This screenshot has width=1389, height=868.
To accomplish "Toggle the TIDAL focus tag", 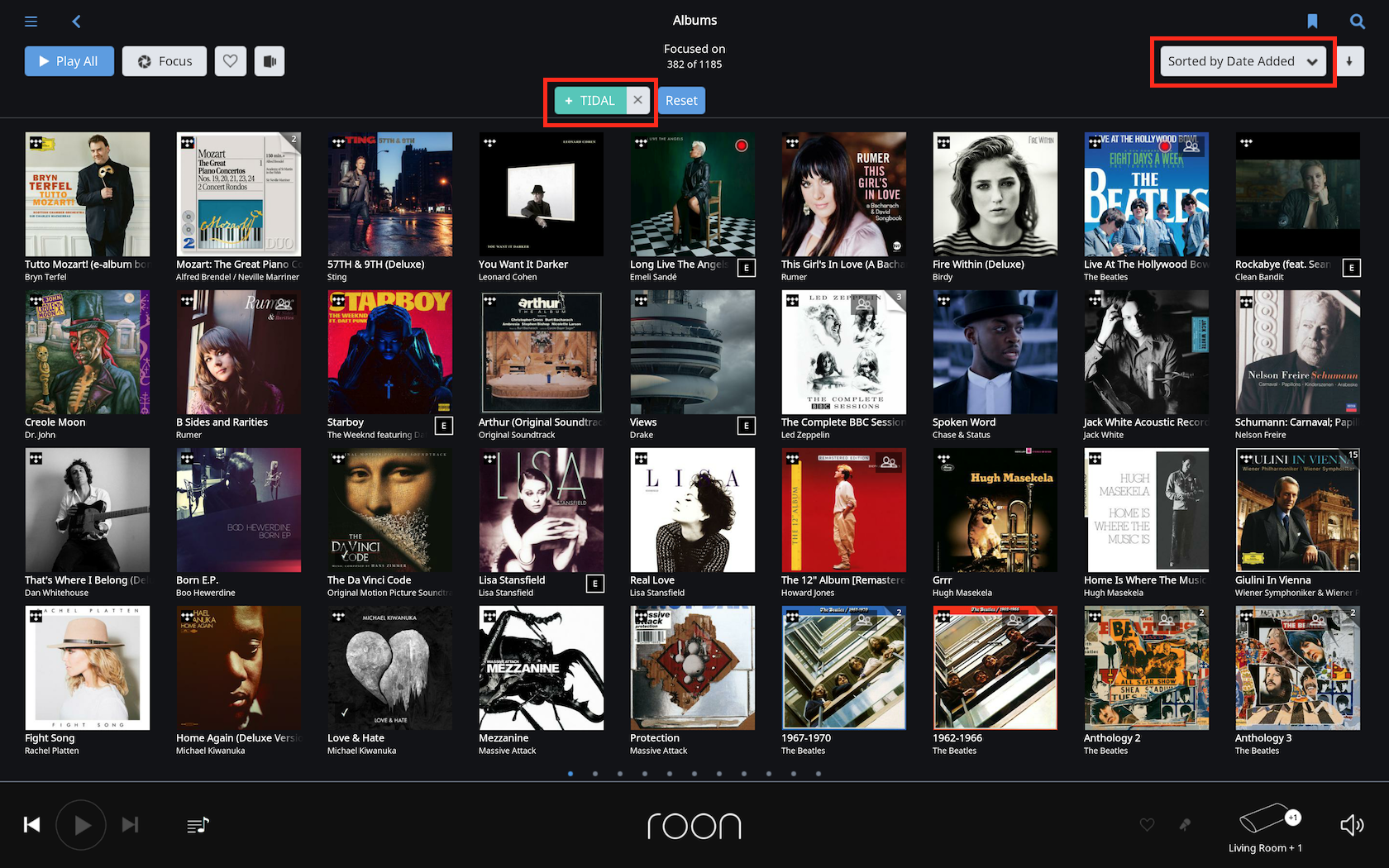I will 590,101.
